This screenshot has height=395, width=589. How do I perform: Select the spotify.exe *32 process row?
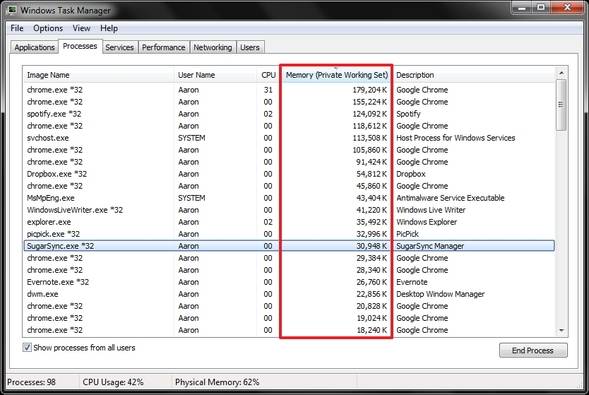pos(289,114)
